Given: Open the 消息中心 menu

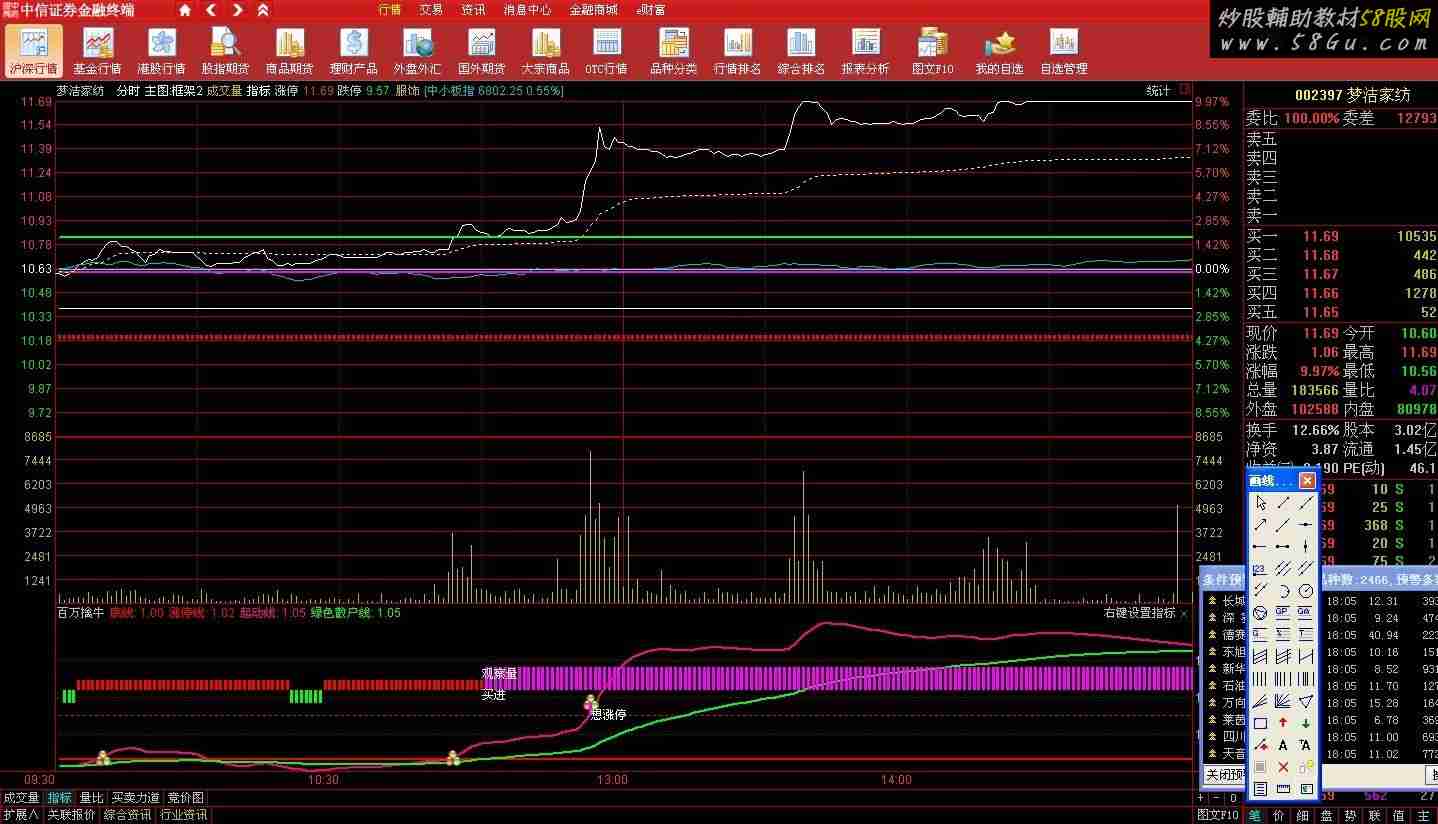Looking at the screenshot, I should click(x=527, y=10).
